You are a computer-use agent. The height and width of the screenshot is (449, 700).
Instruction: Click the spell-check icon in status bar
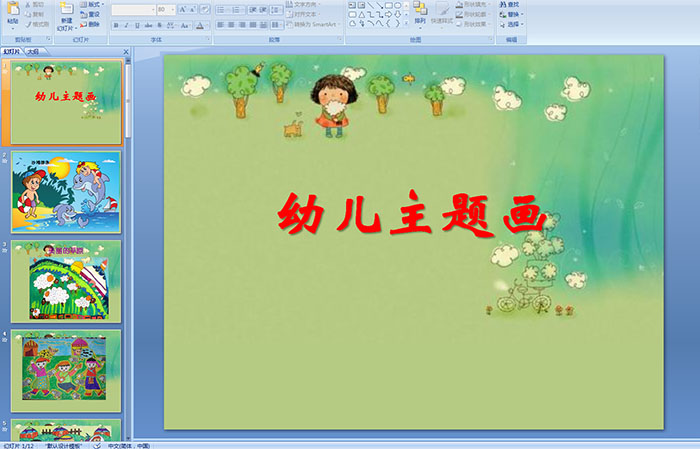click(97, 445)
